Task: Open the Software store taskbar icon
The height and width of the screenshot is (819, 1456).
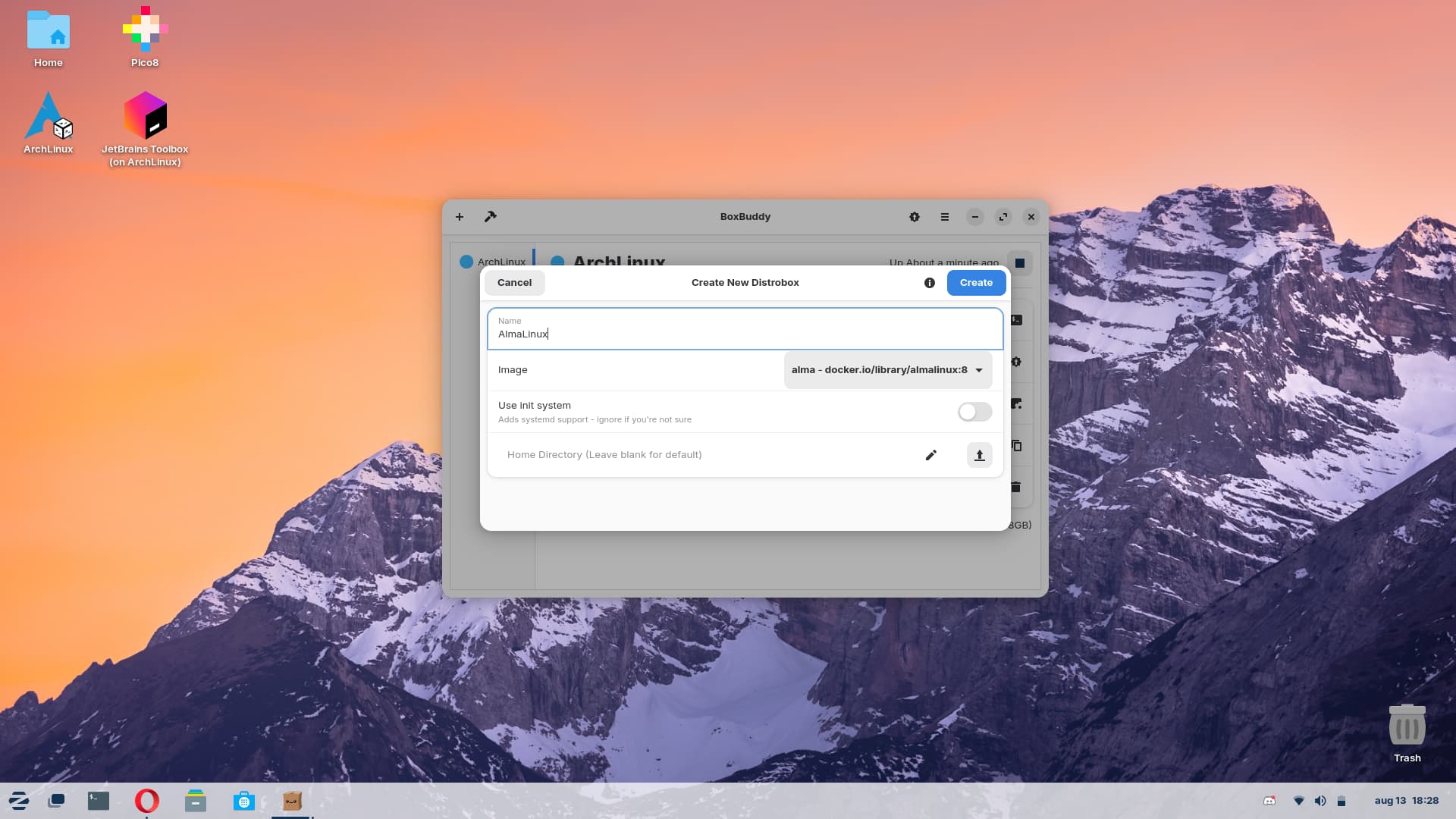Action: (244, 801)
